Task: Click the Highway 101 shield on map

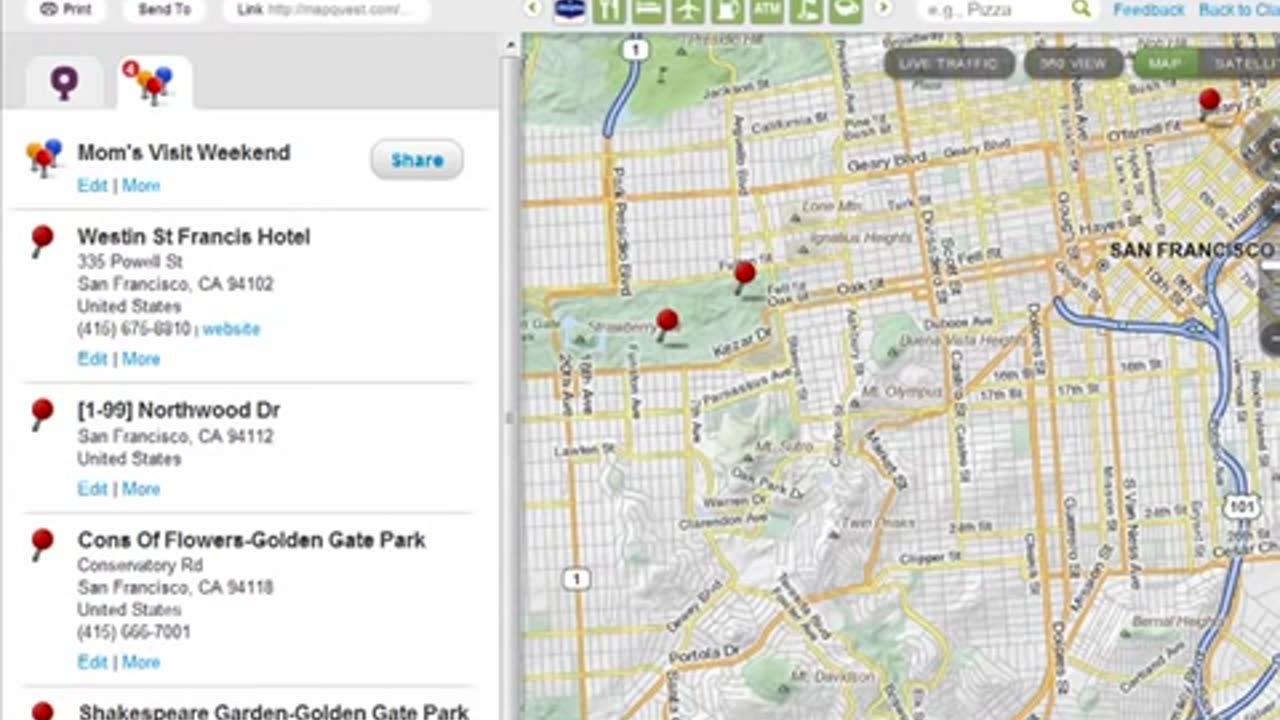Action: point(1240,507)
